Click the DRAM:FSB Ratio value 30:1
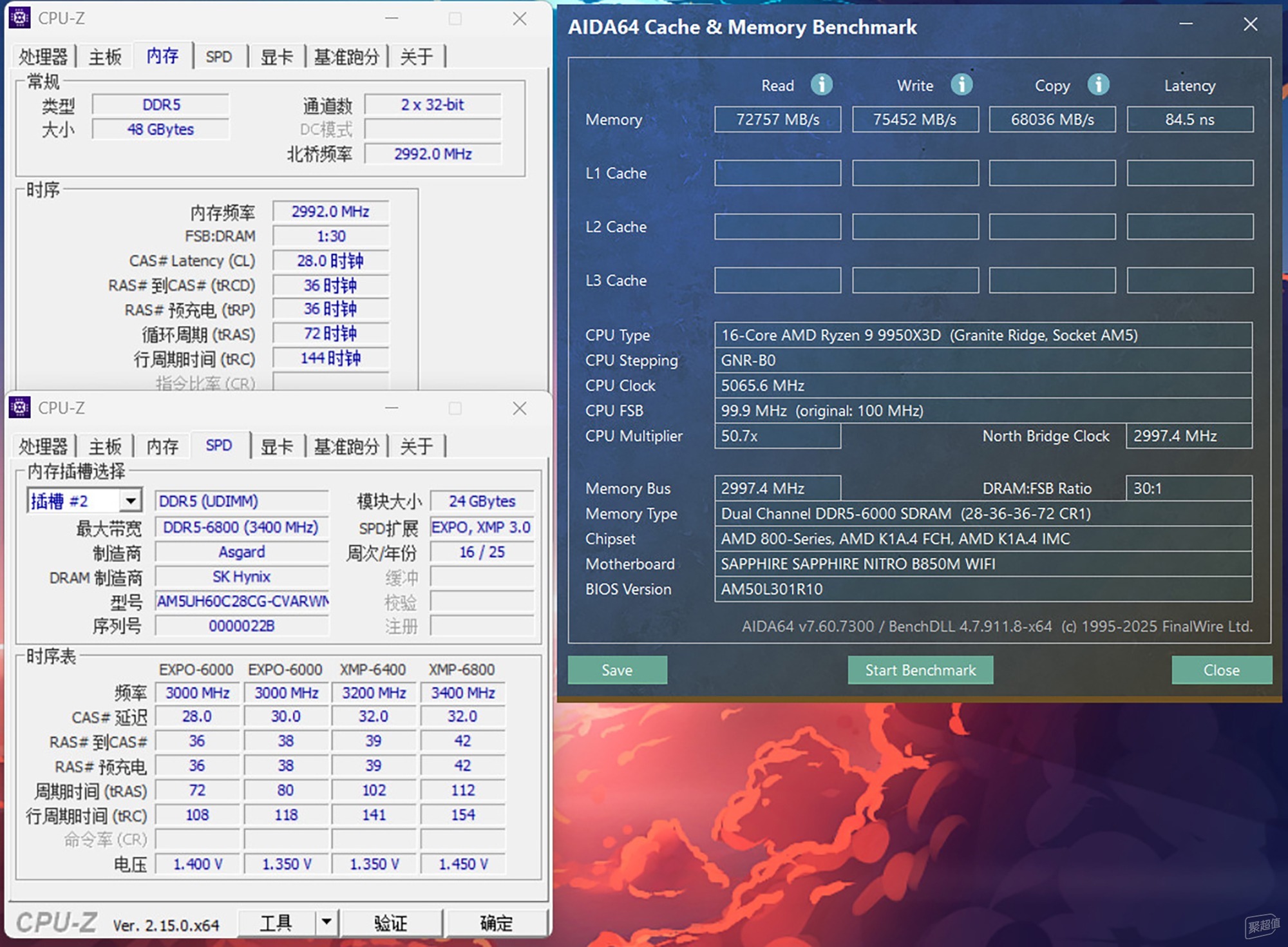This screenshot has width=1288, height=947. [x=1189, y=488]
